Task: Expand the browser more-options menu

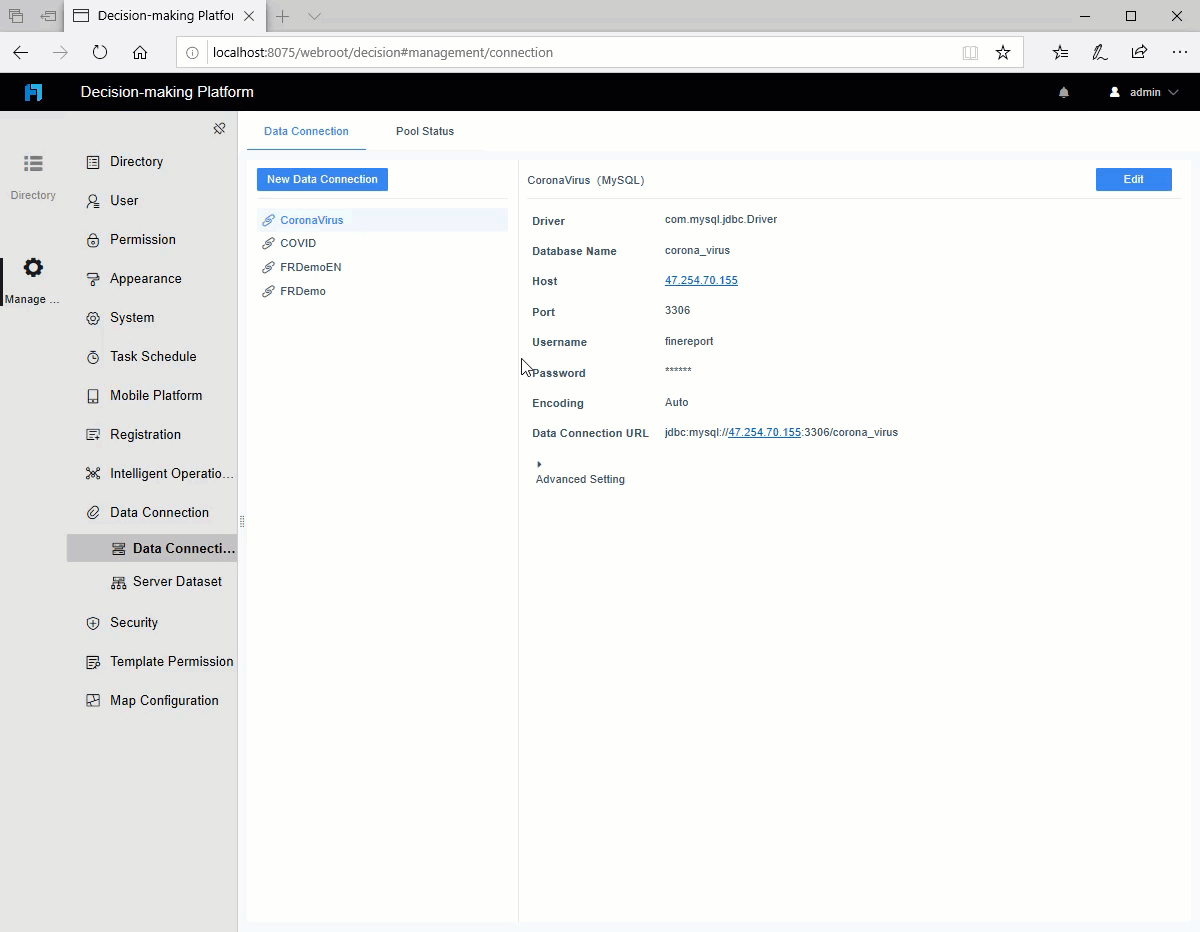Action: click(x=1180, y=52)
